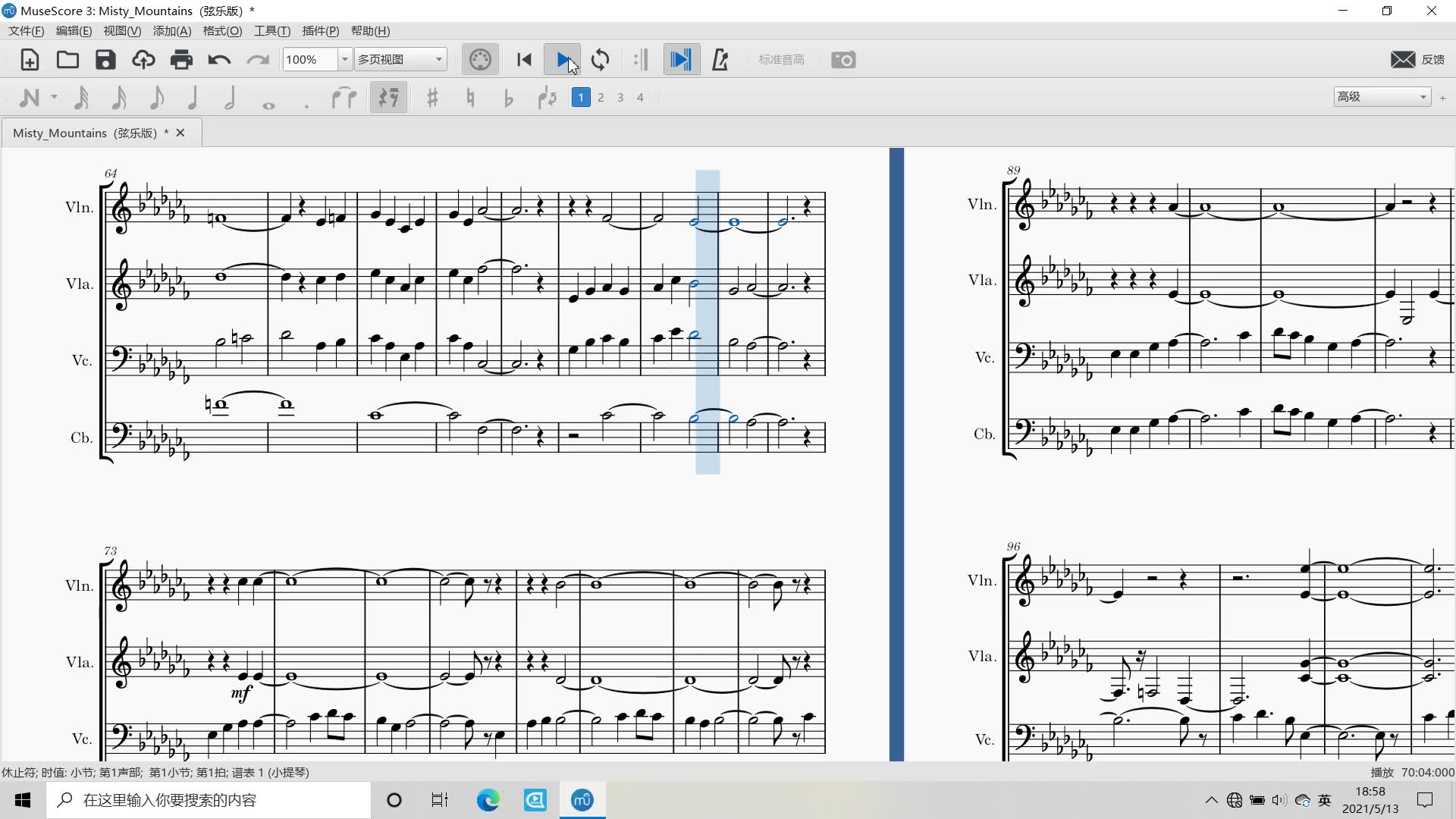
Task: Toggle the metronome
Action: 720,60
